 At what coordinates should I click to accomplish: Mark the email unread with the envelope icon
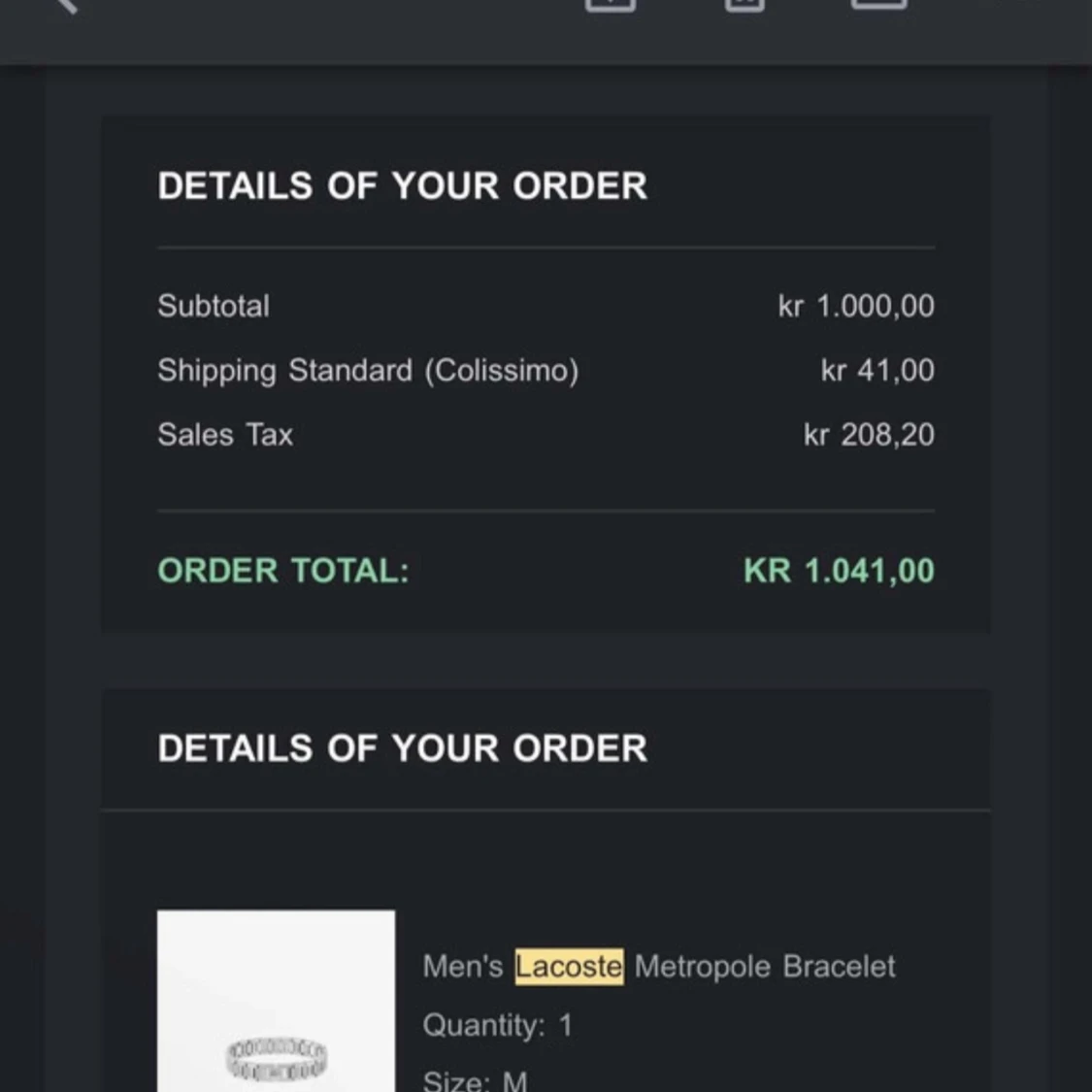[878, 4]
